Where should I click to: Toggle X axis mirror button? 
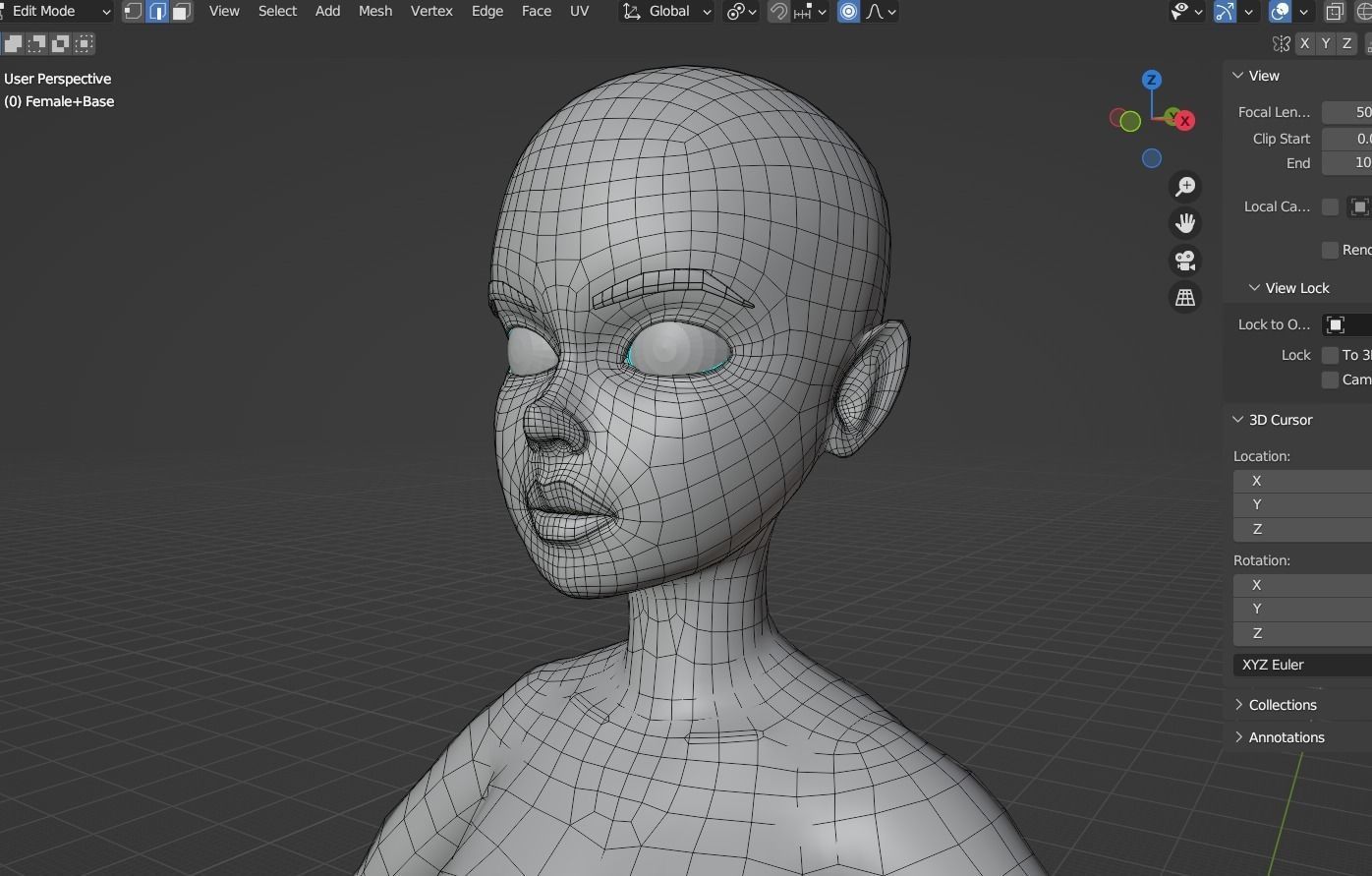tap(1304, 43)
